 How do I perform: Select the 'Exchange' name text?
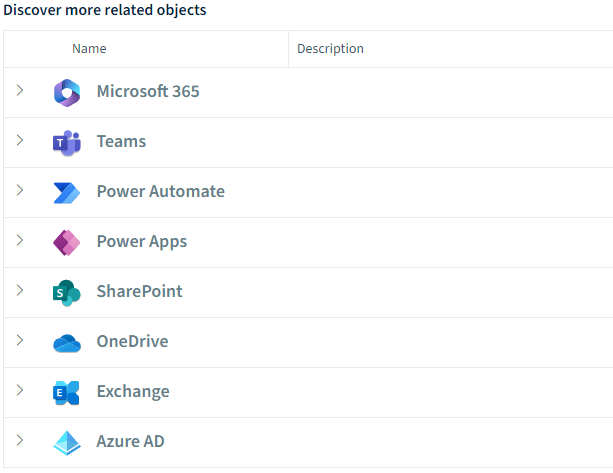click(133, 391)
